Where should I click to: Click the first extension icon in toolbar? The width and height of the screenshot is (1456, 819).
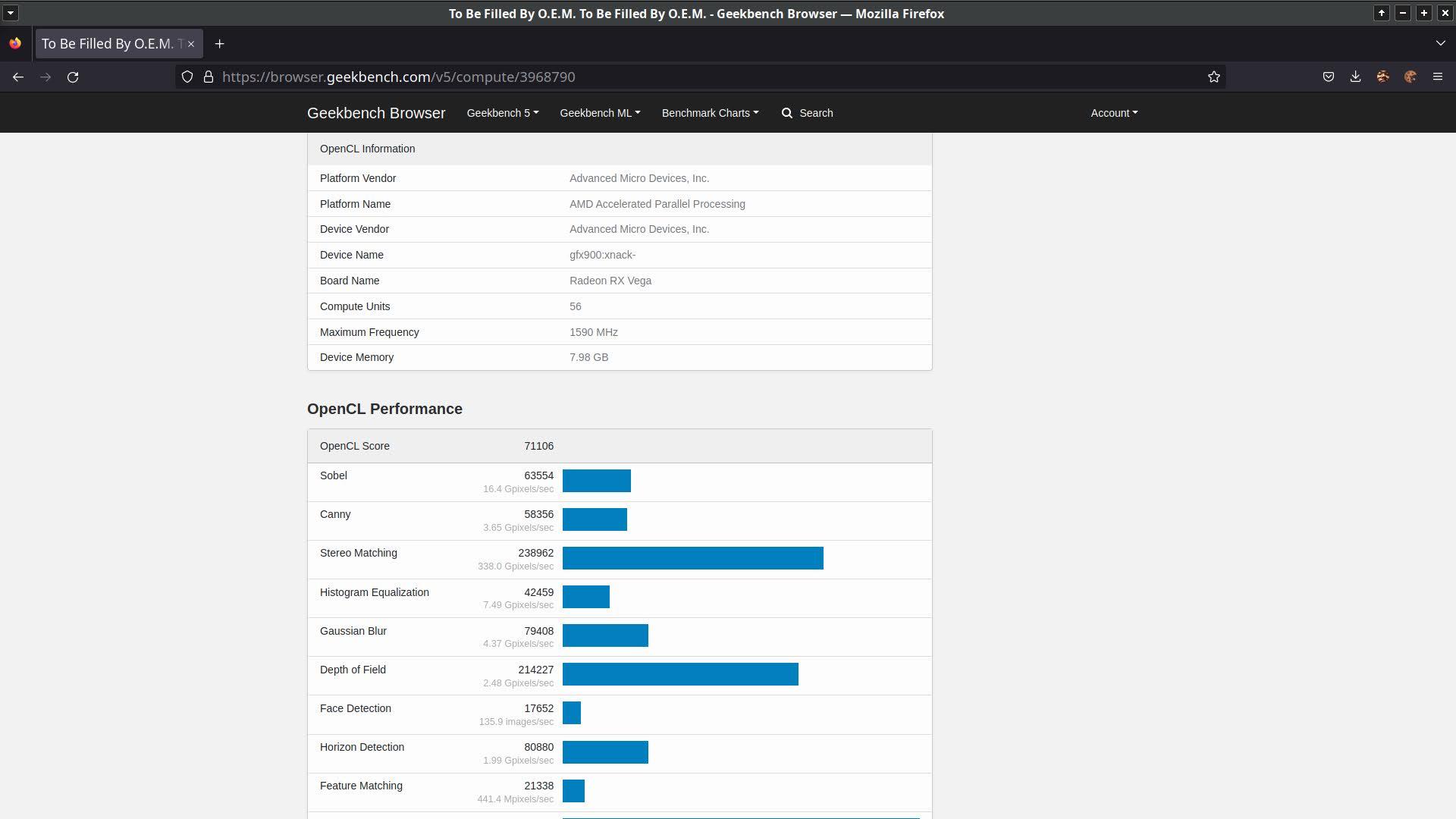[1383, 77]
